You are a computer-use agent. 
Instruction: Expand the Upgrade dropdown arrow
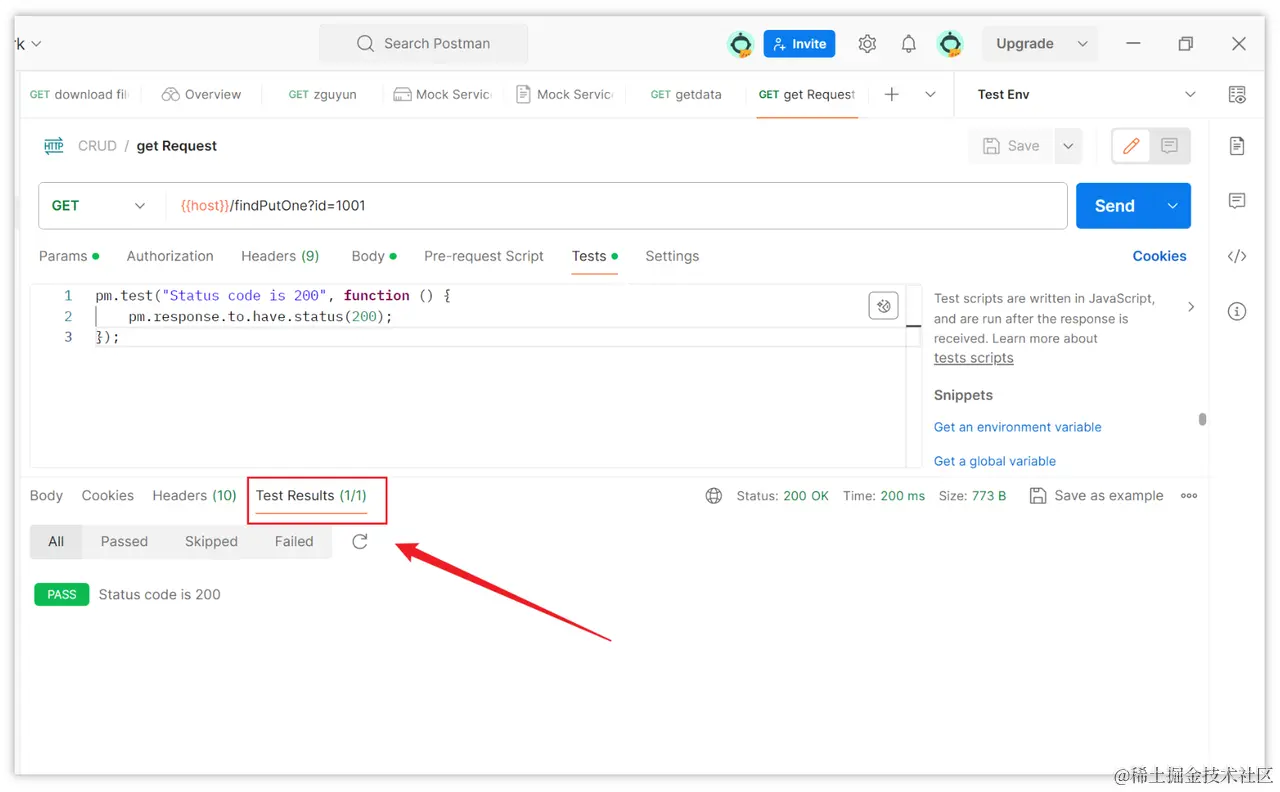pyautogui.click(x=1082, y=44)
